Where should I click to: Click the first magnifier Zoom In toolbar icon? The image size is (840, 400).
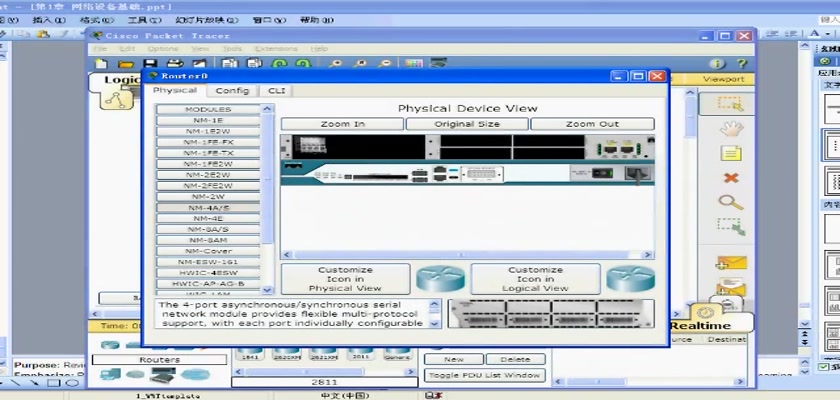click(336, 63)
